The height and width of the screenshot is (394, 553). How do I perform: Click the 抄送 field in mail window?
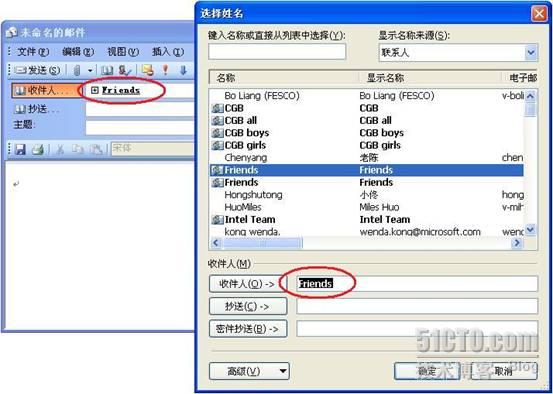140,109
